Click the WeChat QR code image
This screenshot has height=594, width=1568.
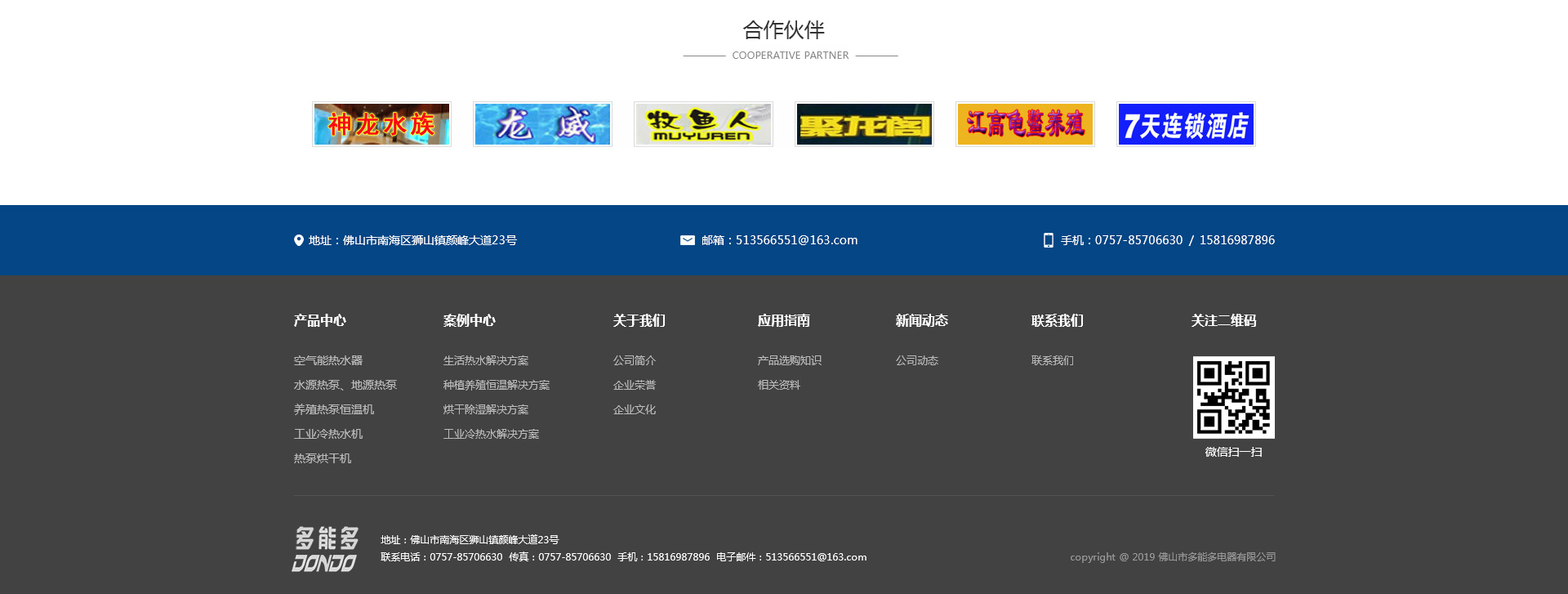tap(1233, 397)
